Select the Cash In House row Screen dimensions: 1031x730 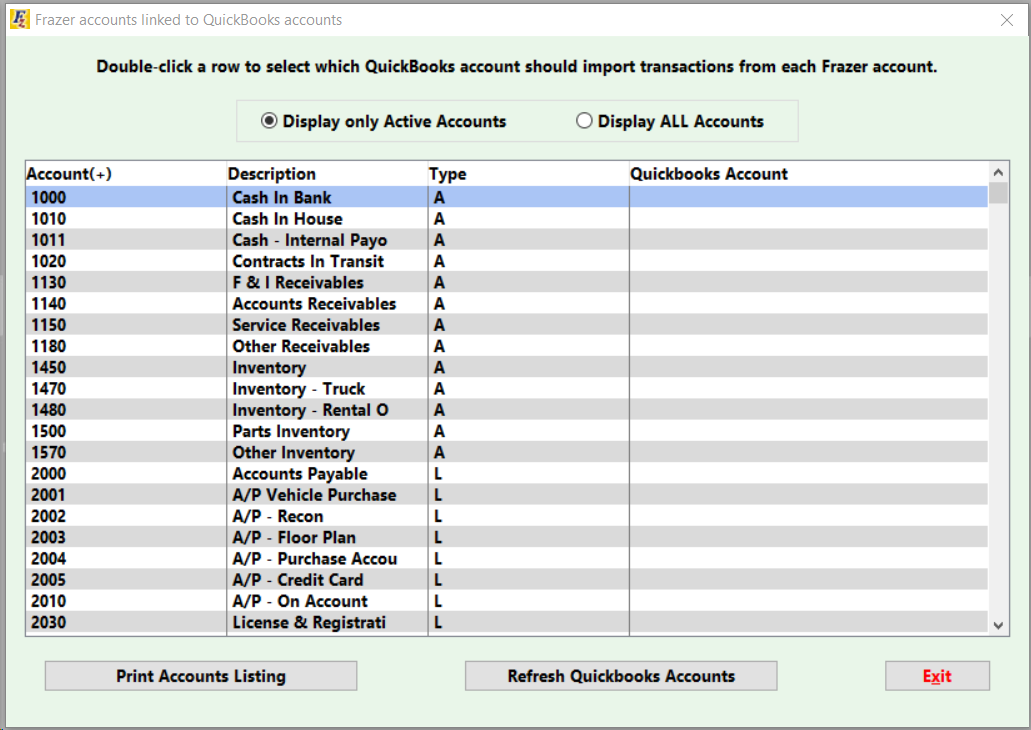tap(507, 218)
